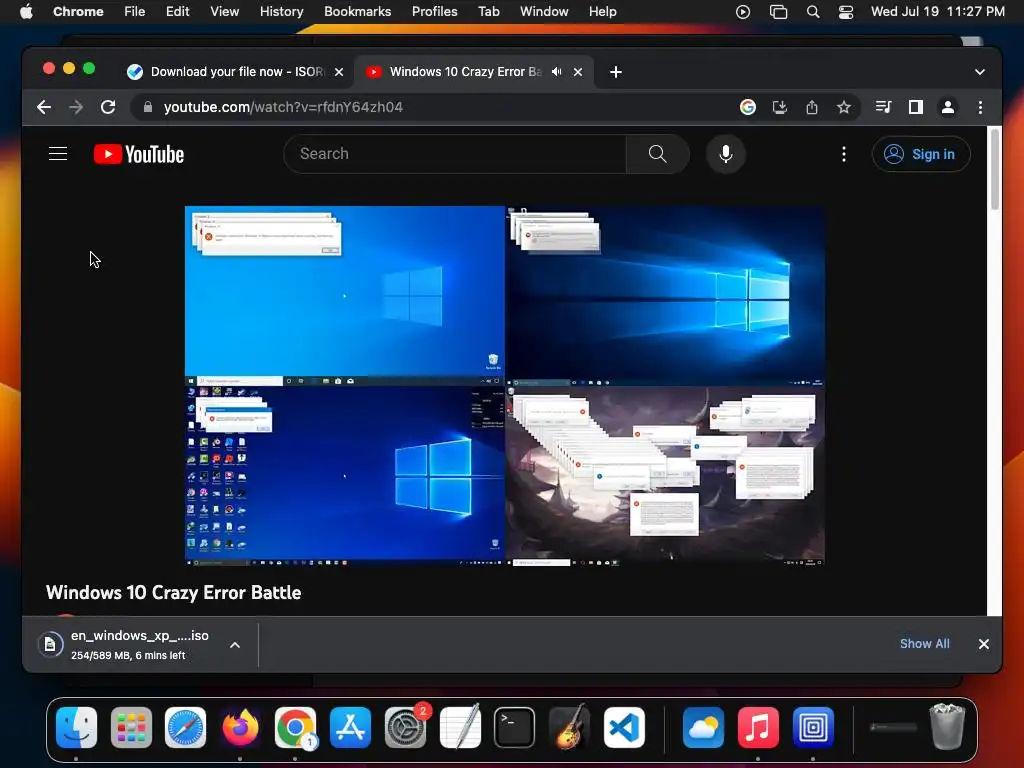Open Spotlight search in menu bar
Image resolution: width=1024 pixels, height=768 pixels.
click(813, 12)
